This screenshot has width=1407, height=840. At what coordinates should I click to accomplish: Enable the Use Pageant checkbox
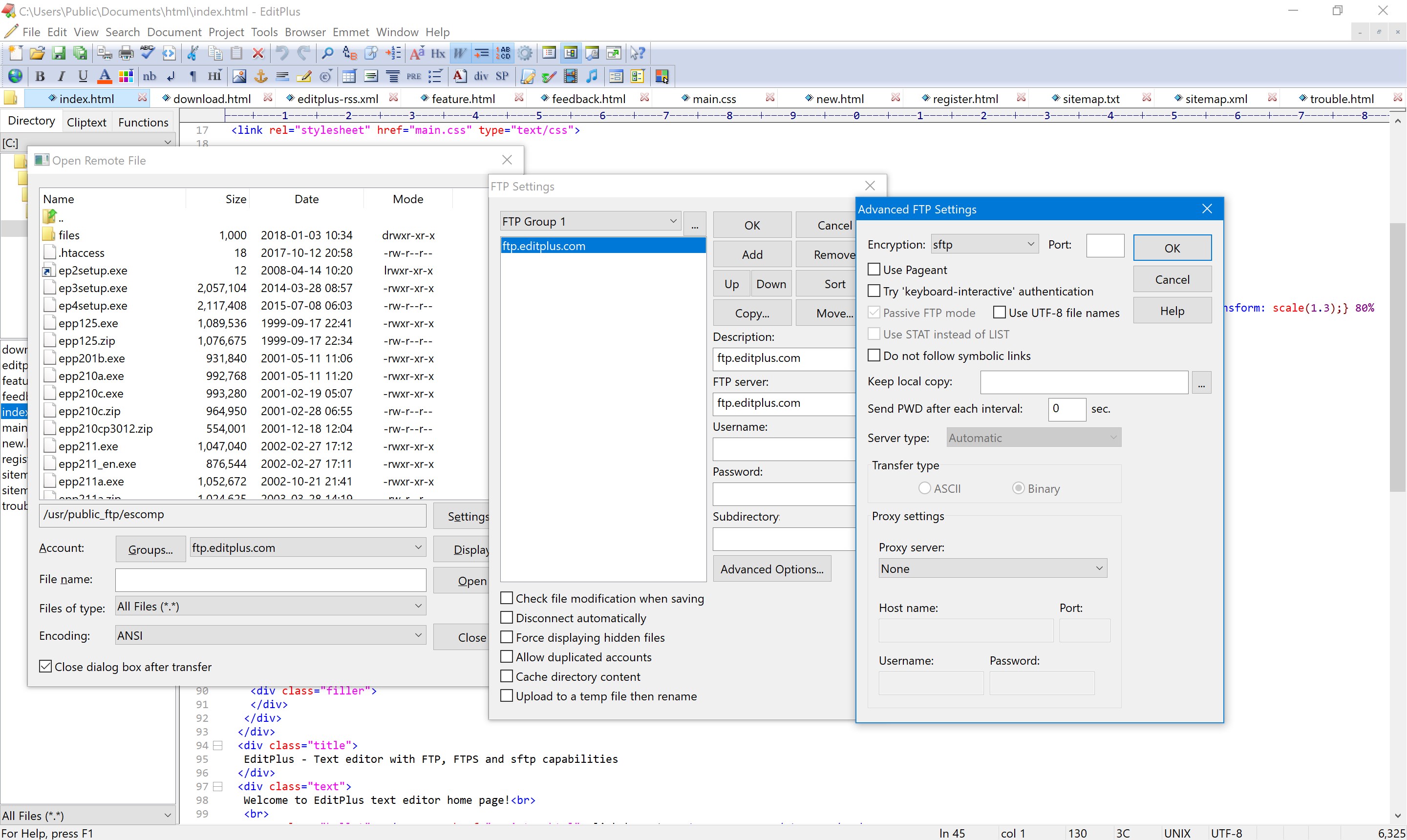[x=874, y=270]
